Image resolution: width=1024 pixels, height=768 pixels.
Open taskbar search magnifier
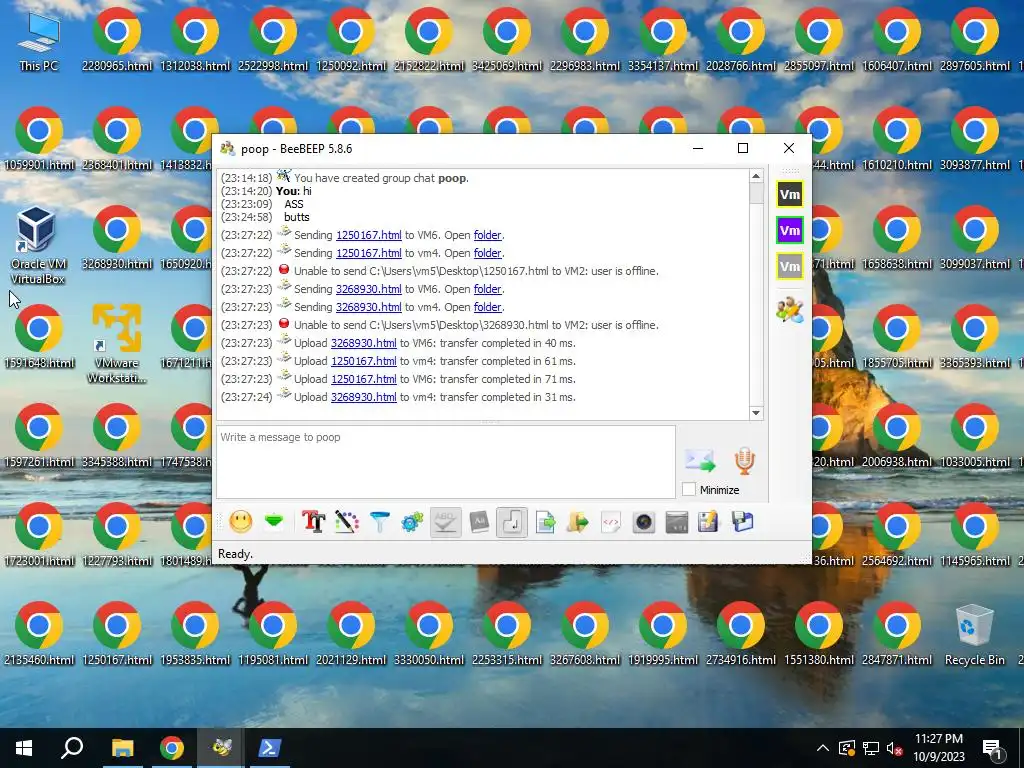pos(72,748)
